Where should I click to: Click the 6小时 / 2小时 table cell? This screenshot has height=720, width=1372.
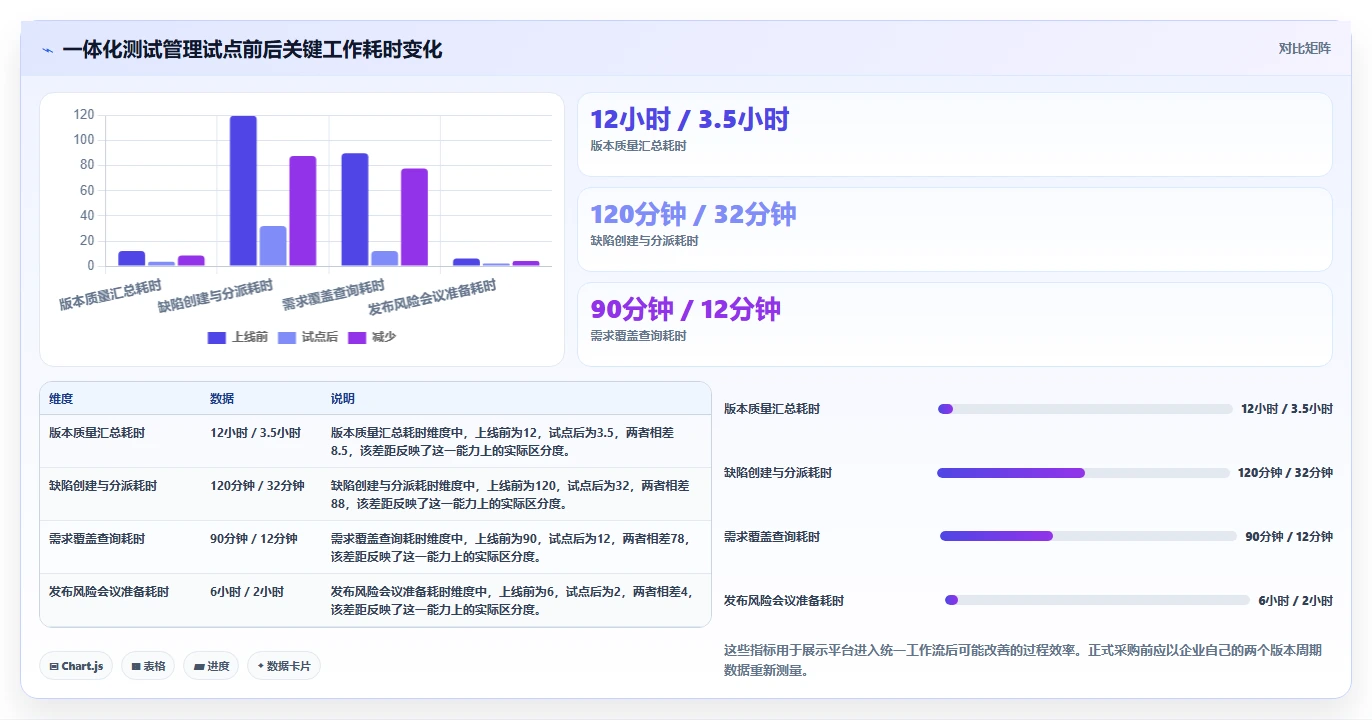click(247, 592)
